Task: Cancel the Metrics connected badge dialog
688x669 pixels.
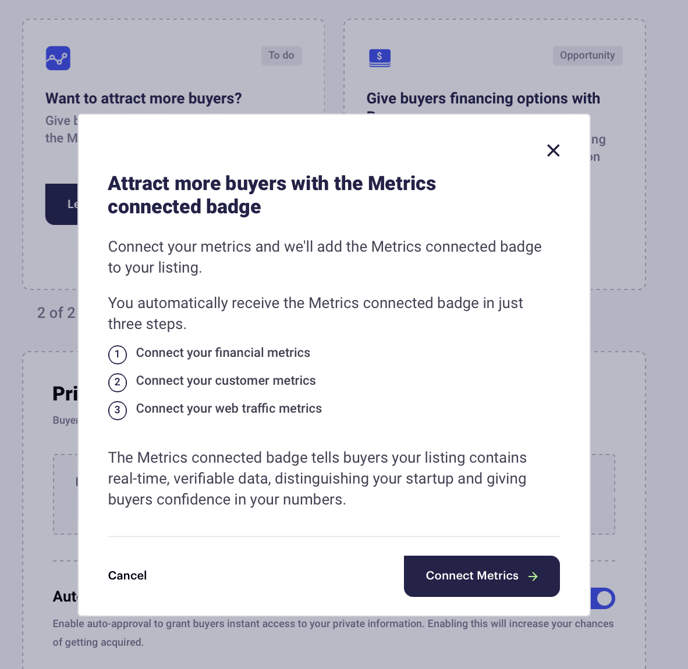Action: [127, 575]
